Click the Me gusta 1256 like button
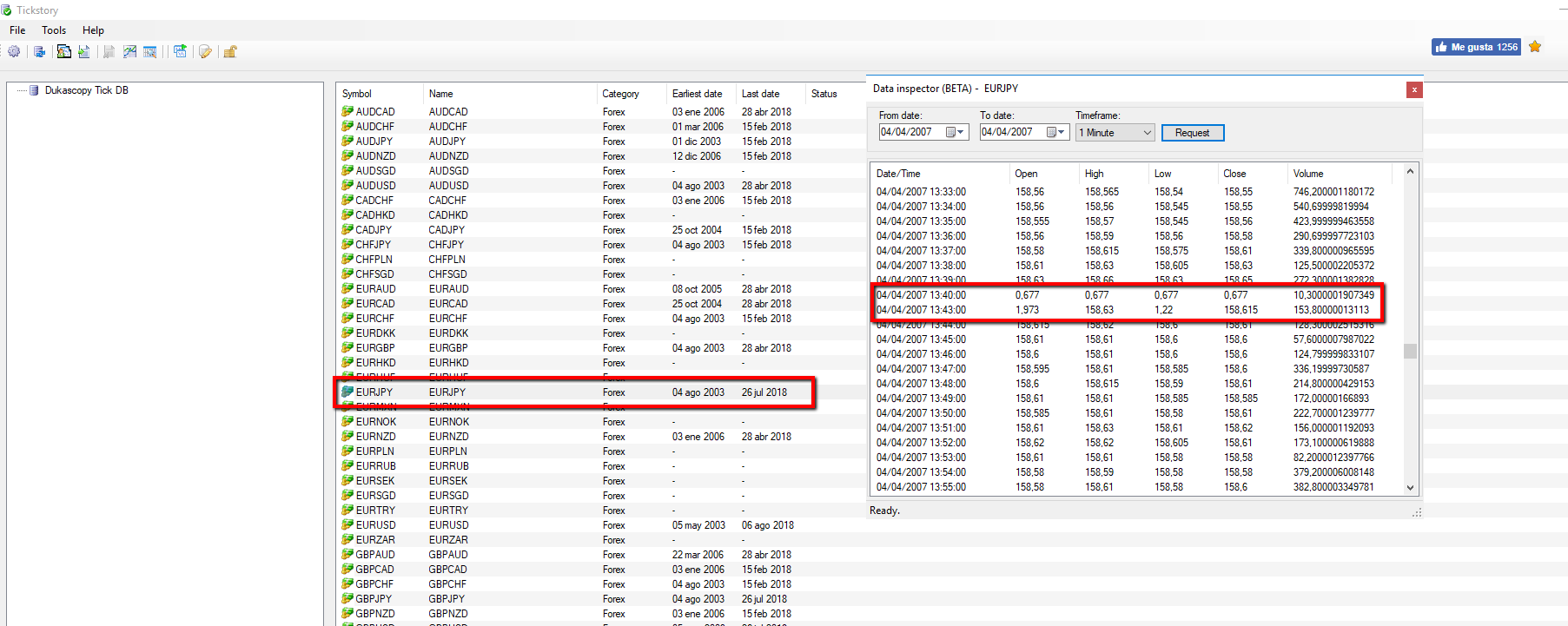This screenshot has width=1568, height=626. 1477,47
